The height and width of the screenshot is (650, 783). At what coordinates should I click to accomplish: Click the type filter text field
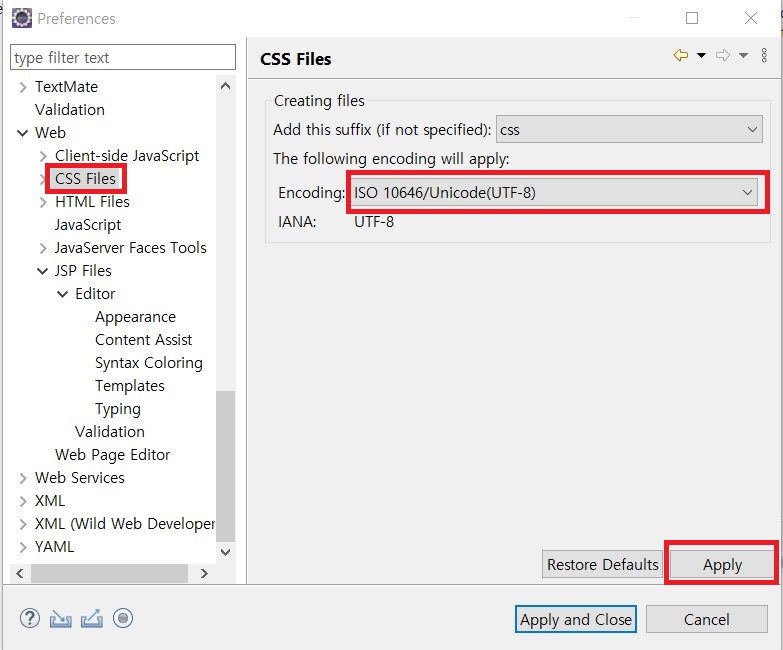point(123,57)
